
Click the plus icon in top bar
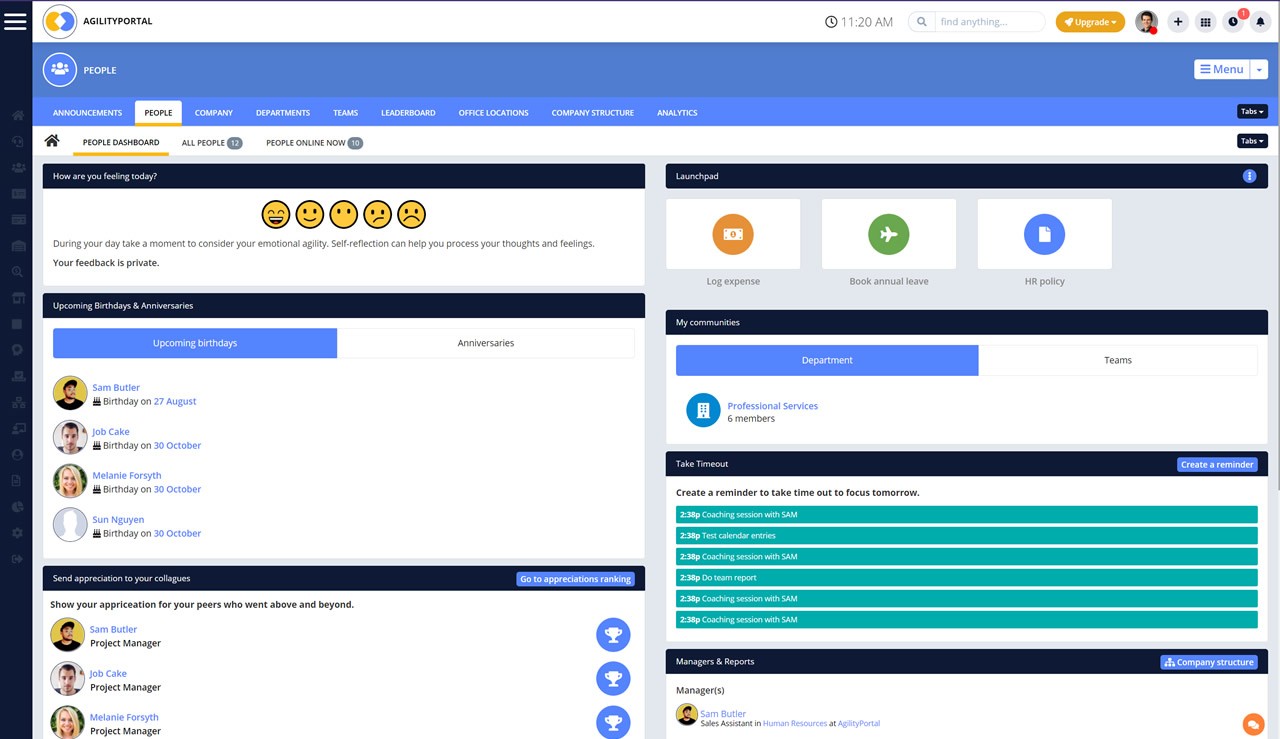click(x=1178, y=22)
